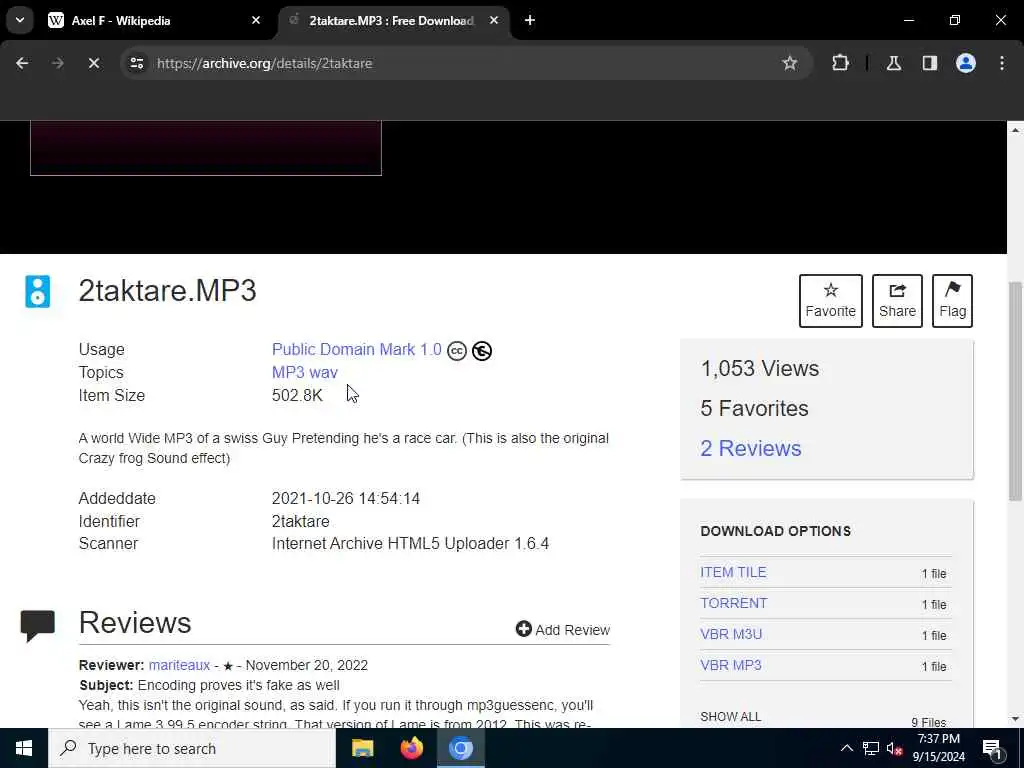The height and width of the screenshot is (768, 1024).
Task: Share this item
Action: (x=897, y=301)
